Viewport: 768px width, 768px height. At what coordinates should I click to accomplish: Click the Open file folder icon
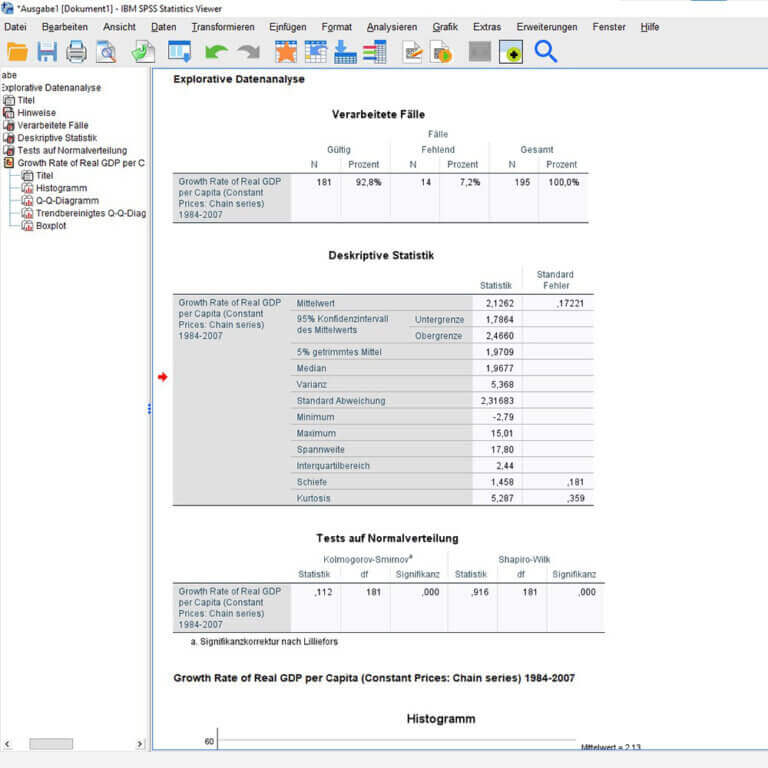[17, 52]
